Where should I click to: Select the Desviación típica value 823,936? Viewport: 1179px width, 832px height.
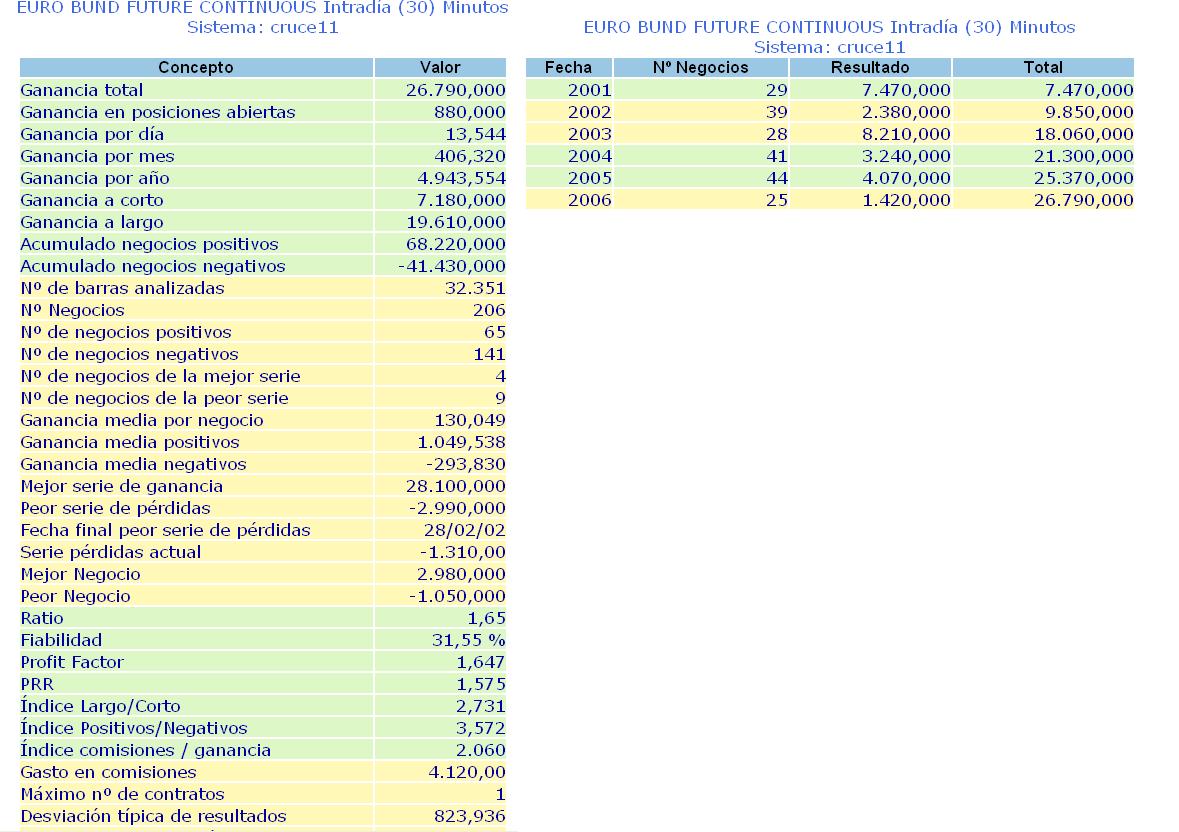(x=470, y=816)
